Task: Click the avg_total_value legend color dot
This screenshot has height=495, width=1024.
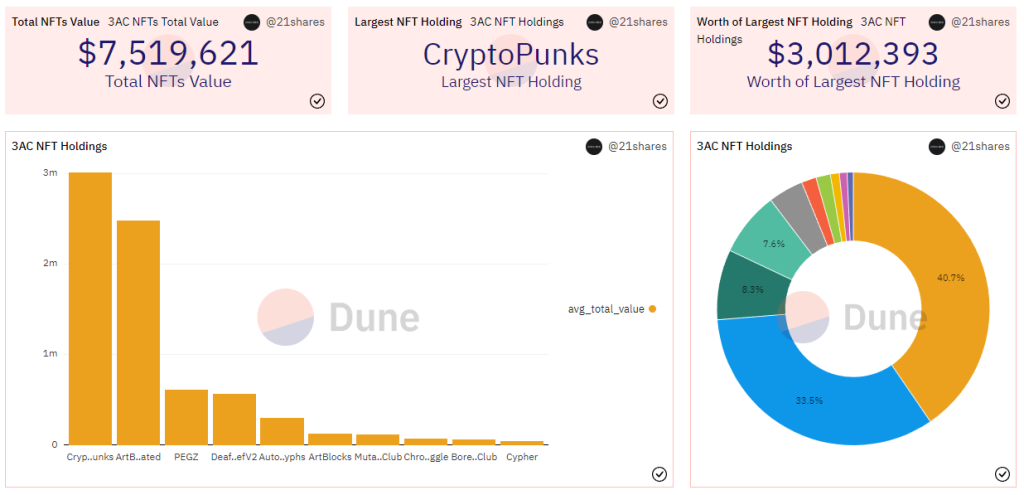Action: [x=652, y=309]
